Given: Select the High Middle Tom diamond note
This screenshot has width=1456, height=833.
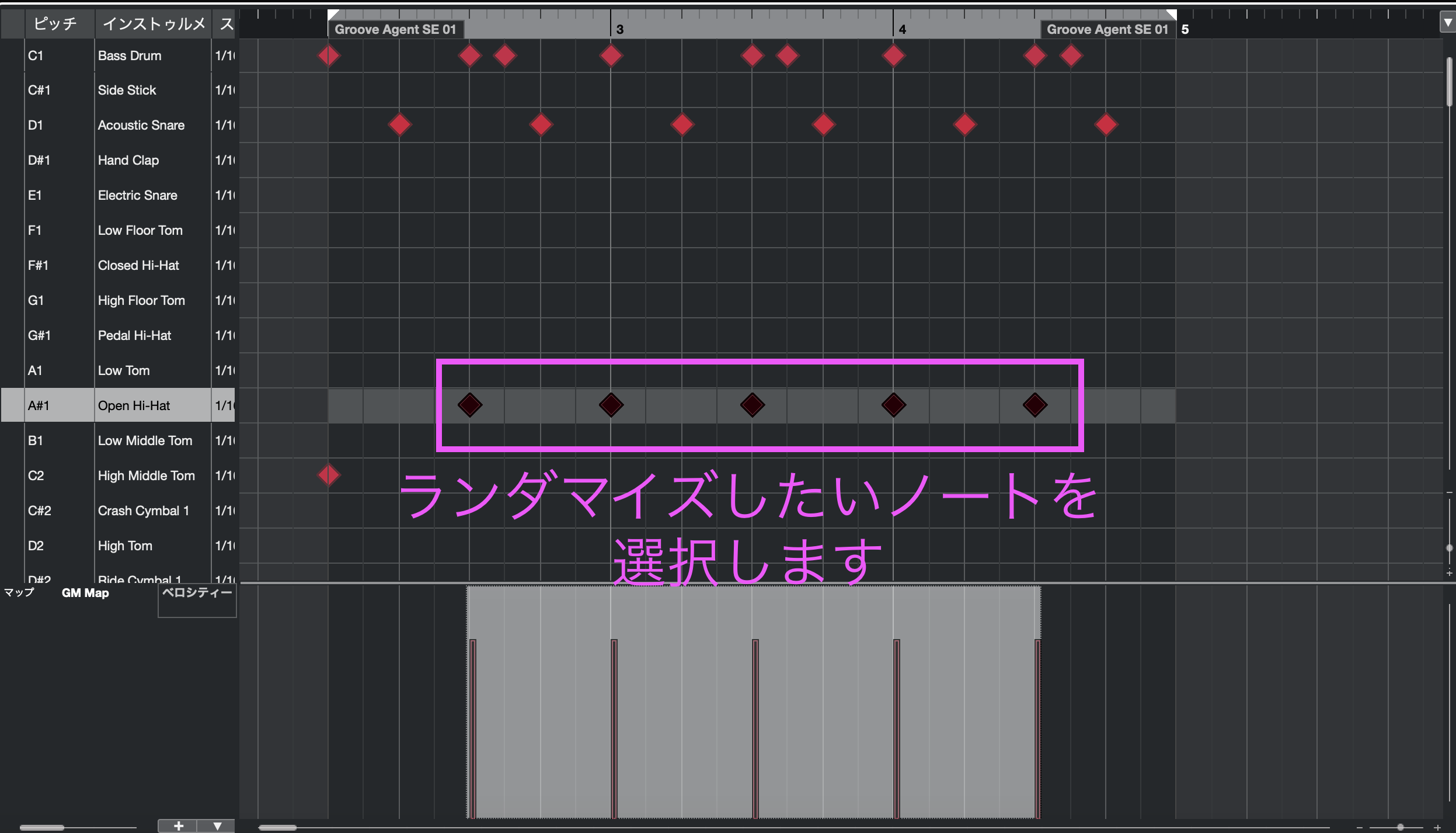Looking at the screenshot, I should click(329, 475).
